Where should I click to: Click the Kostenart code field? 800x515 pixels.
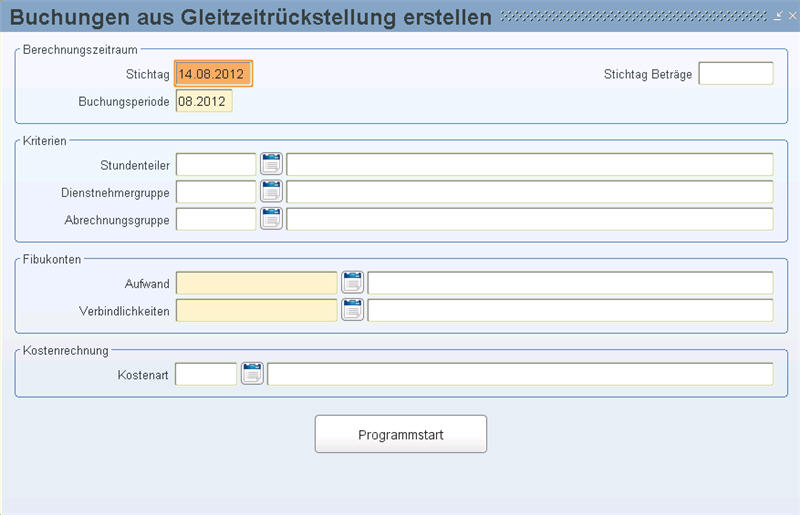click(206, 374)
